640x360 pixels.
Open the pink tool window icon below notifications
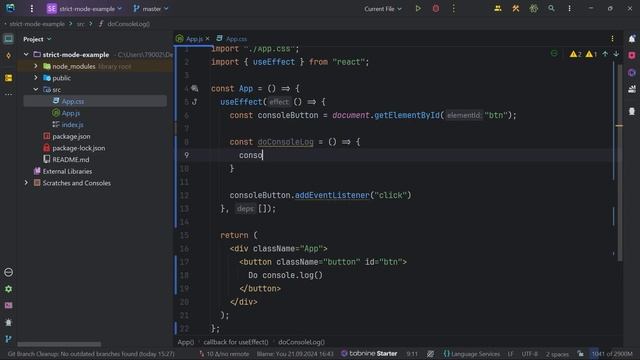tap(632, 55)
